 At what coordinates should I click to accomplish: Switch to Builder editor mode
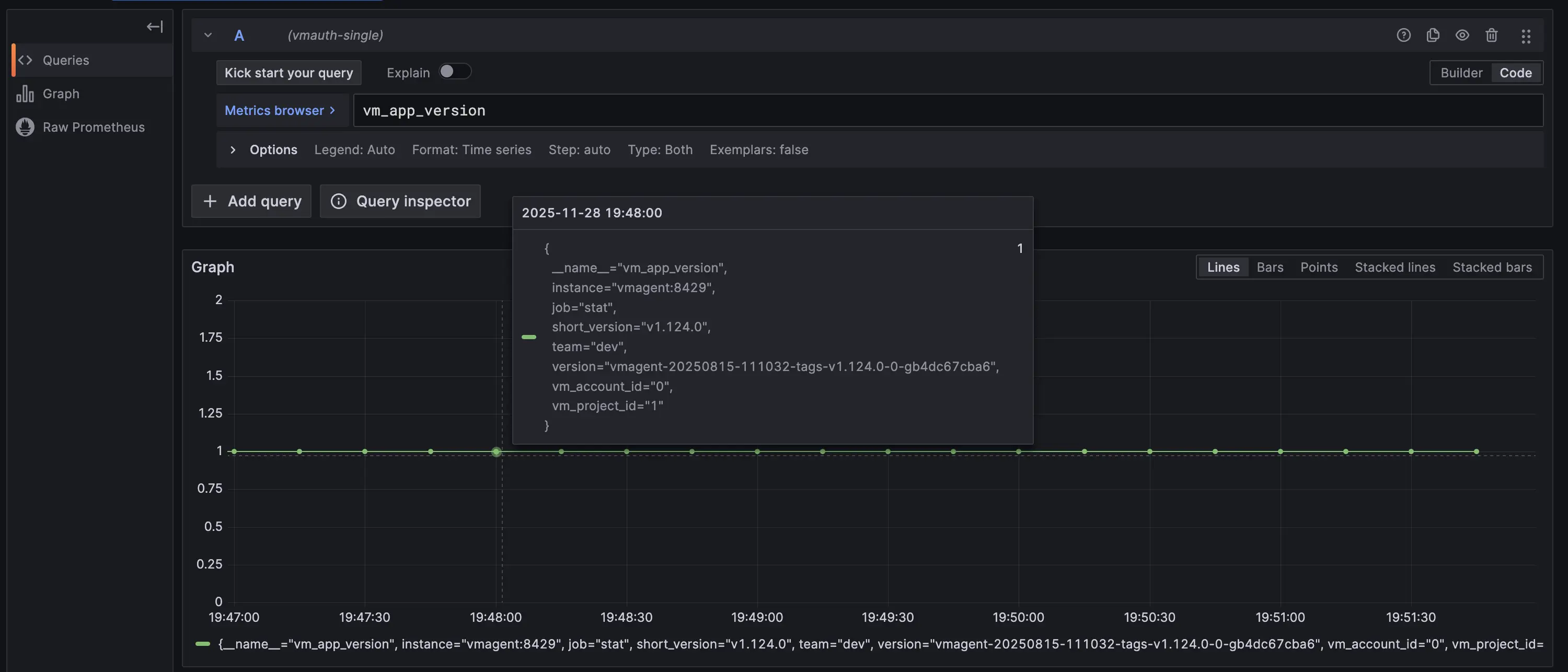point(1461,73)
